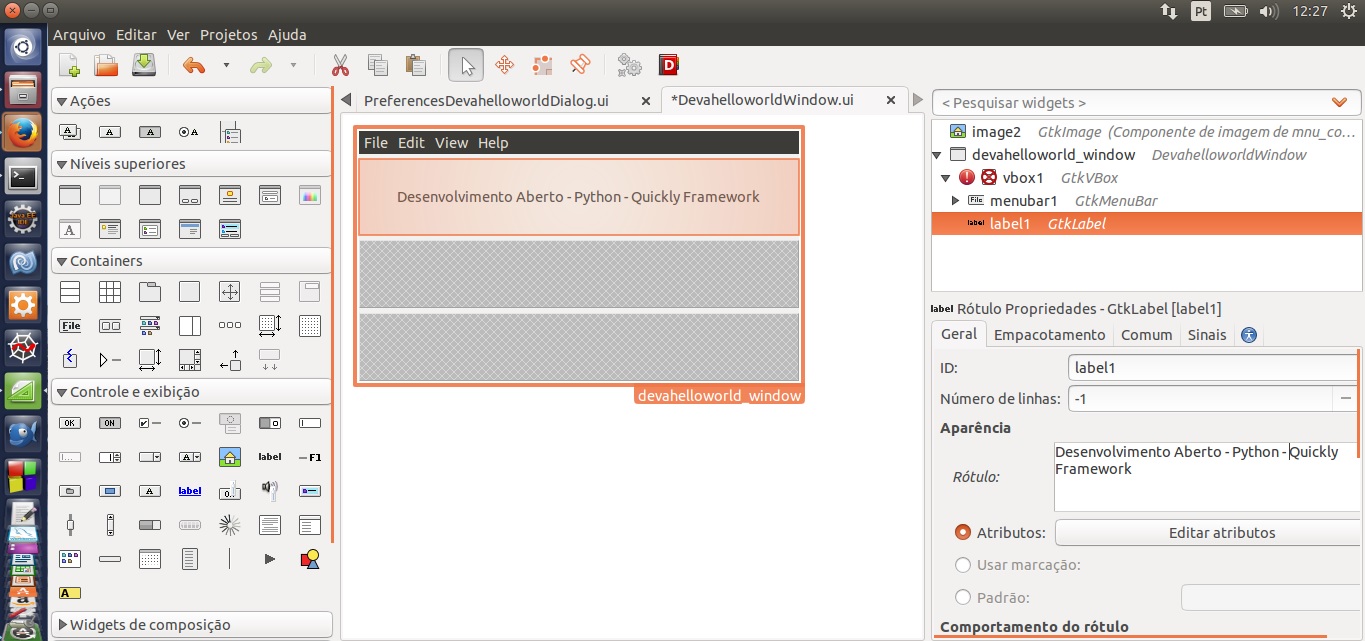The image size is (1365, 641).
Task: Select the drag and resize mode tool
Action: 504,66
